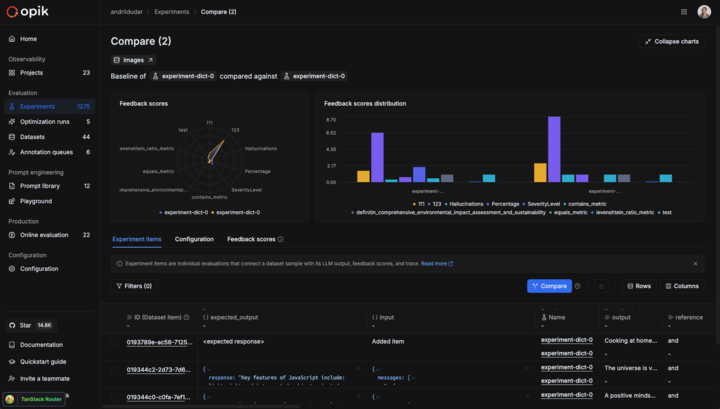Close the experiment items info banner
The width and height of the screenshot is (720, 409).
695,264
